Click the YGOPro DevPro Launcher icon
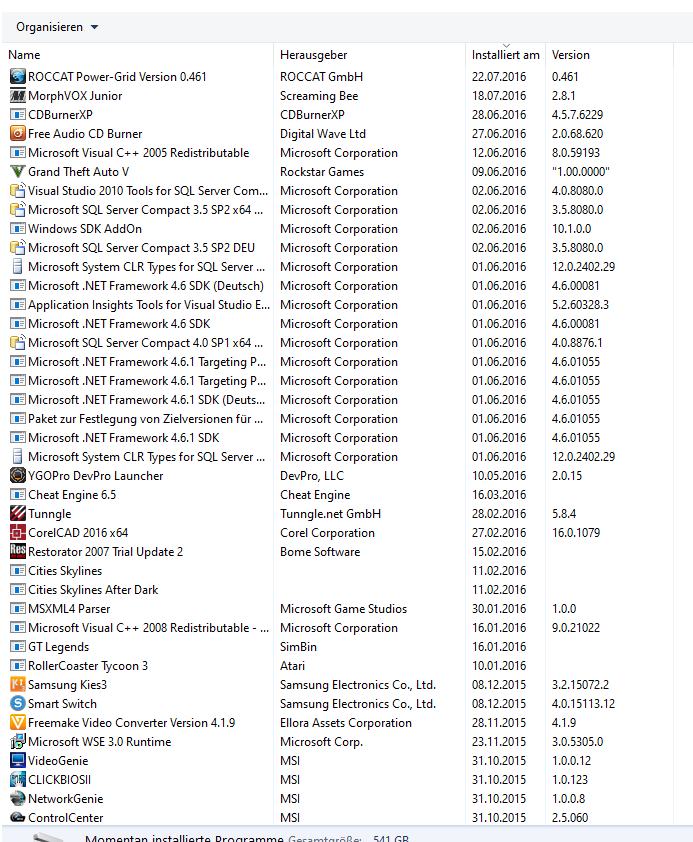 click(18, 475)
